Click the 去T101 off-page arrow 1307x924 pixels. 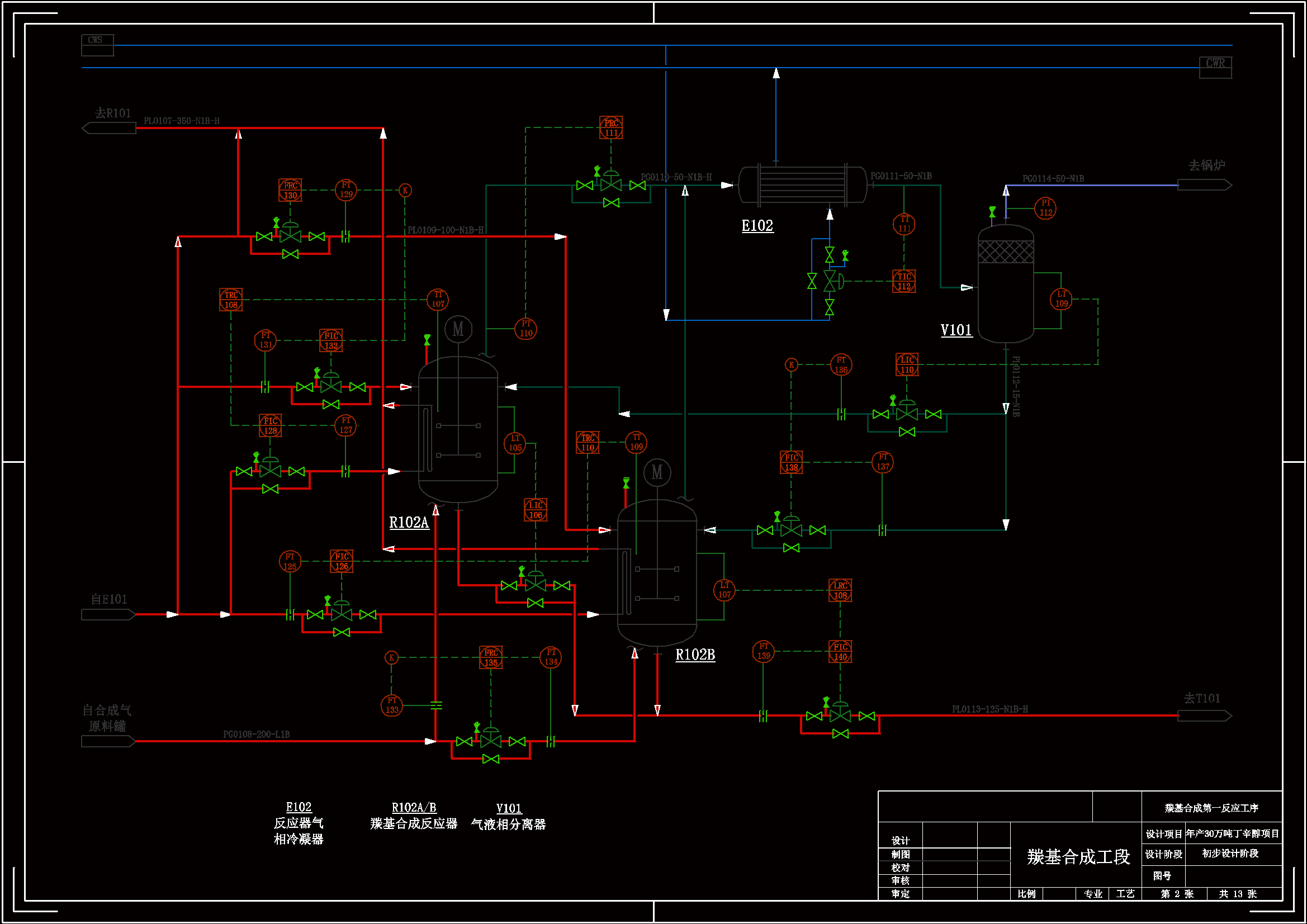coord(1204,715)
